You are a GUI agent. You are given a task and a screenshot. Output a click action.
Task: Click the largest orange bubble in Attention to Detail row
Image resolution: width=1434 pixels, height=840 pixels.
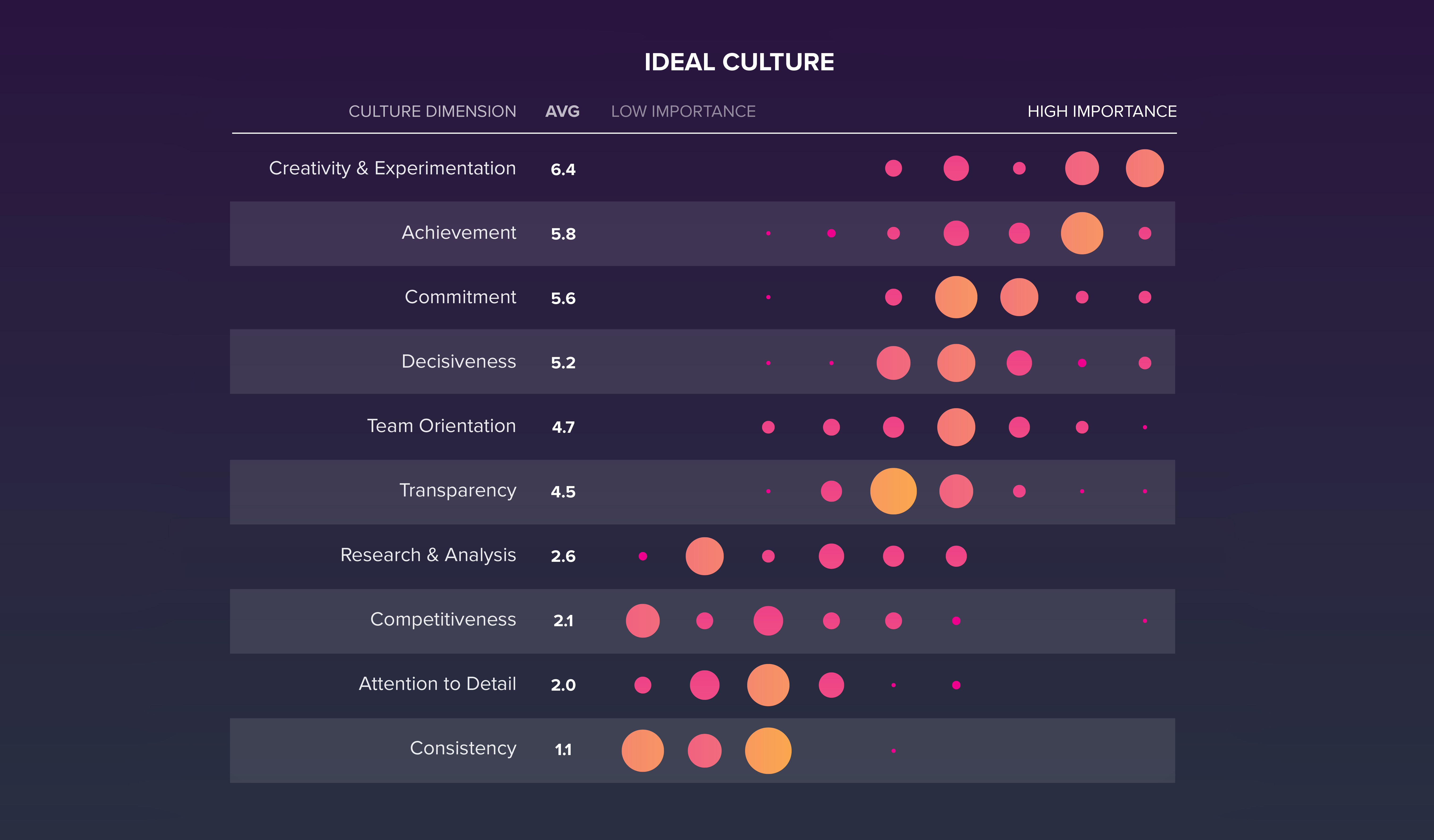(768, 685)
